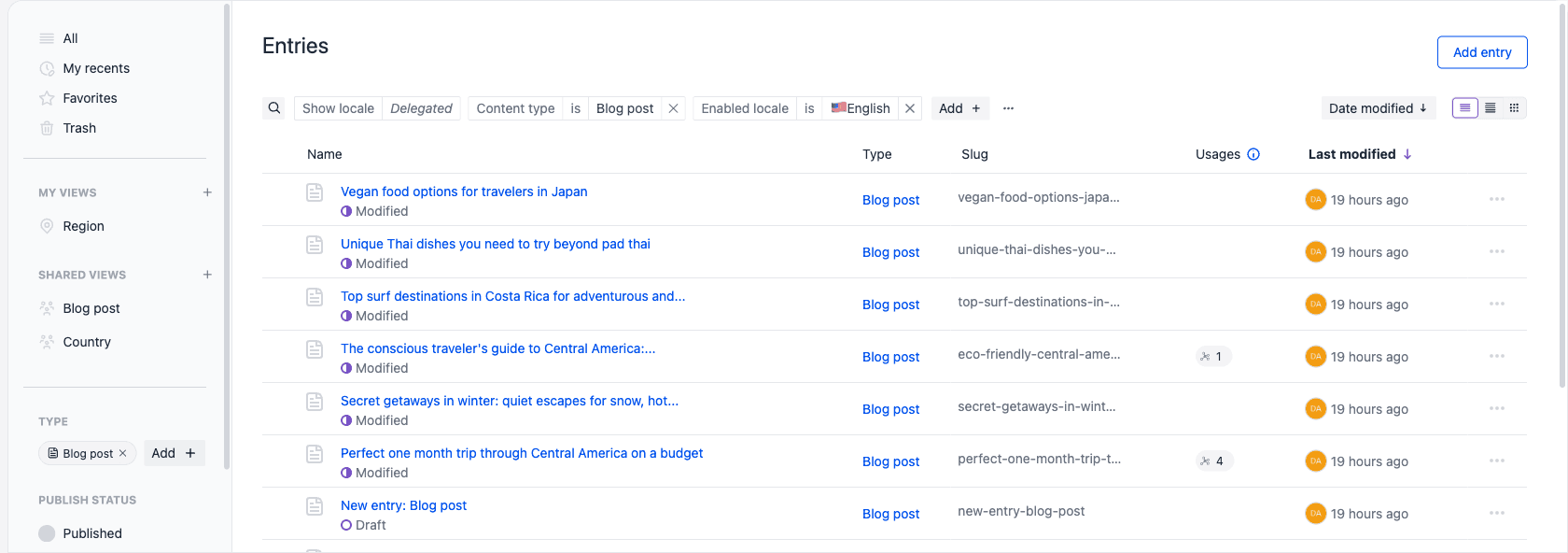Open the Date modified sort dropdown
Viewport: 1568px width, 553px height.
(x=1379, y=108)
